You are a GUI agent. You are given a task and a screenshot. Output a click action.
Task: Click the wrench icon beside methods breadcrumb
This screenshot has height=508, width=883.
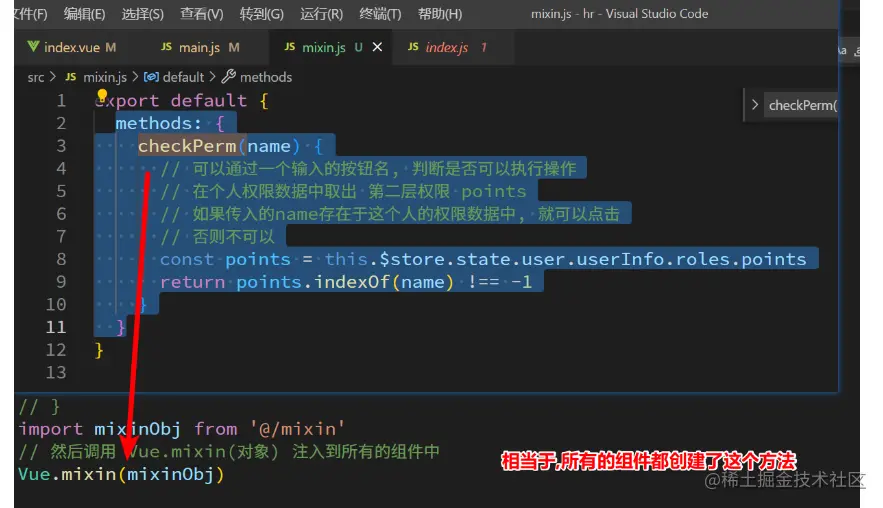[x=228, y=77]
